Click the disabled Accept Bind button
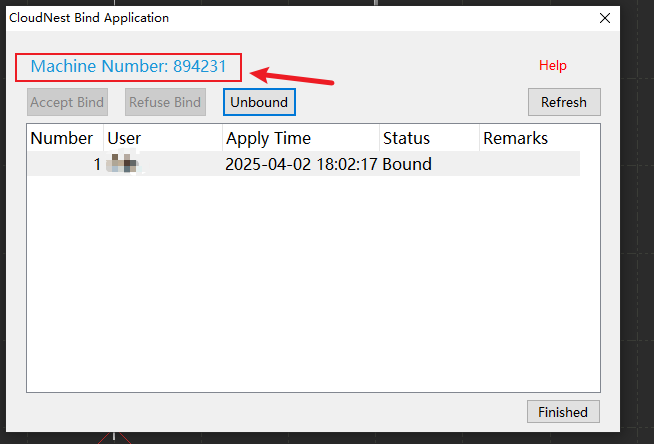 point(67,102)
